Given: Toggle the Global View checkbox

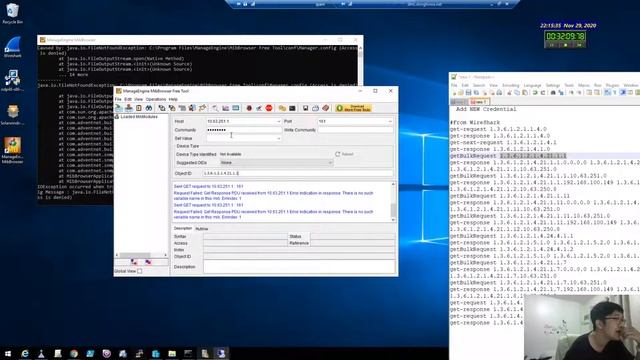Looking at the screenshot, I should (x=140, y=271).
